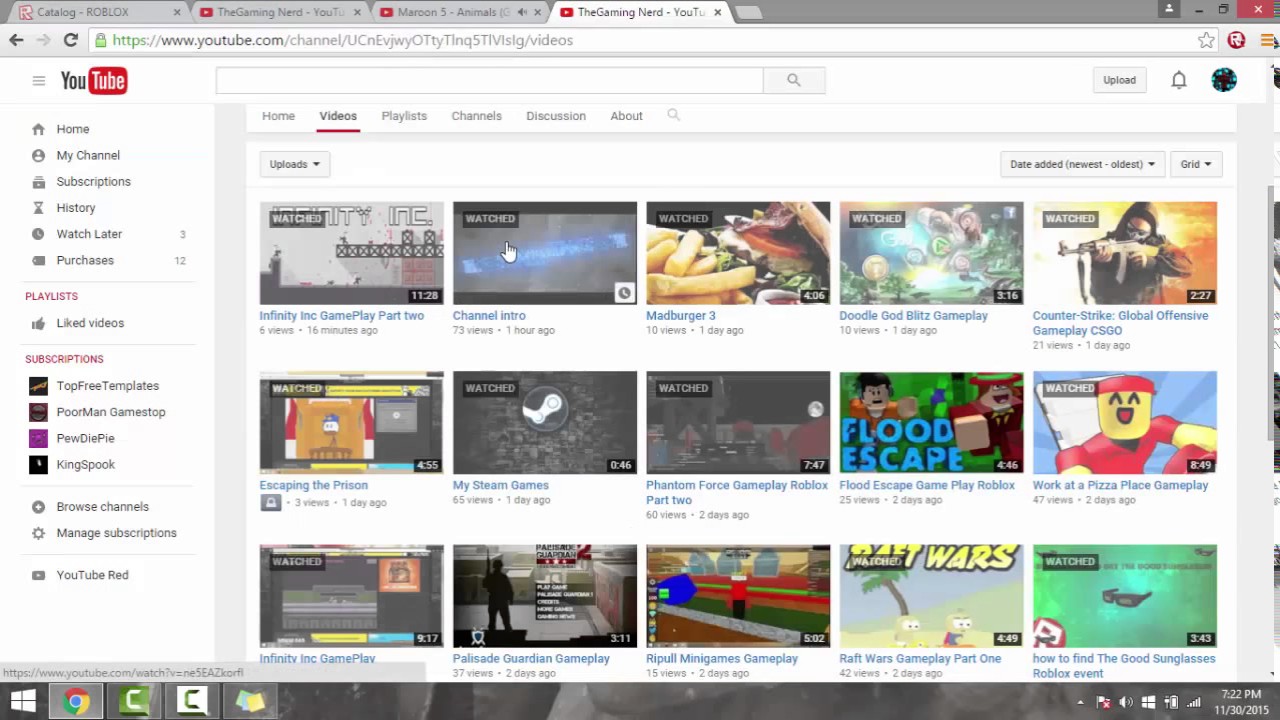Click the History hourglass icon
This screenshot has height=720, width=1280.
click(38, 208)
